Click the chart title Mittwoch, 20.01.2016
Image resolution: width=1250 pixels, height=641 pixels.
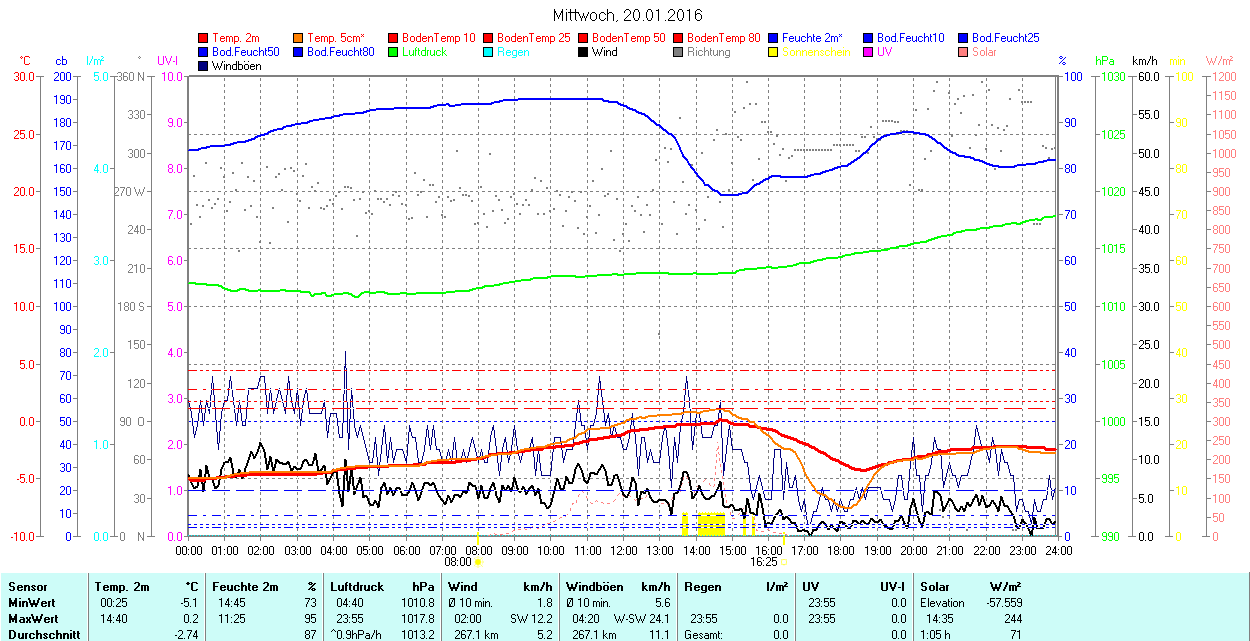click(x=627, y=16)
